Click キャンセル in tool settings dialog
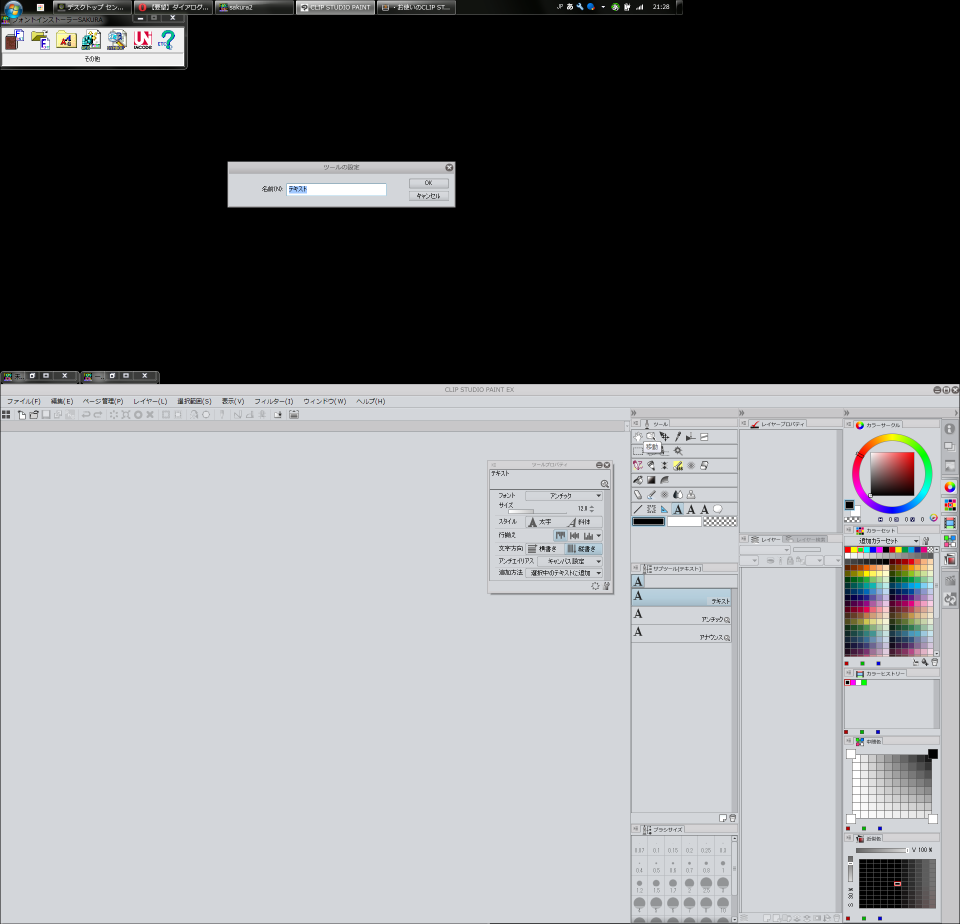Image resolution: width=960 pixels, height=924 pixels. pos(428,196)
